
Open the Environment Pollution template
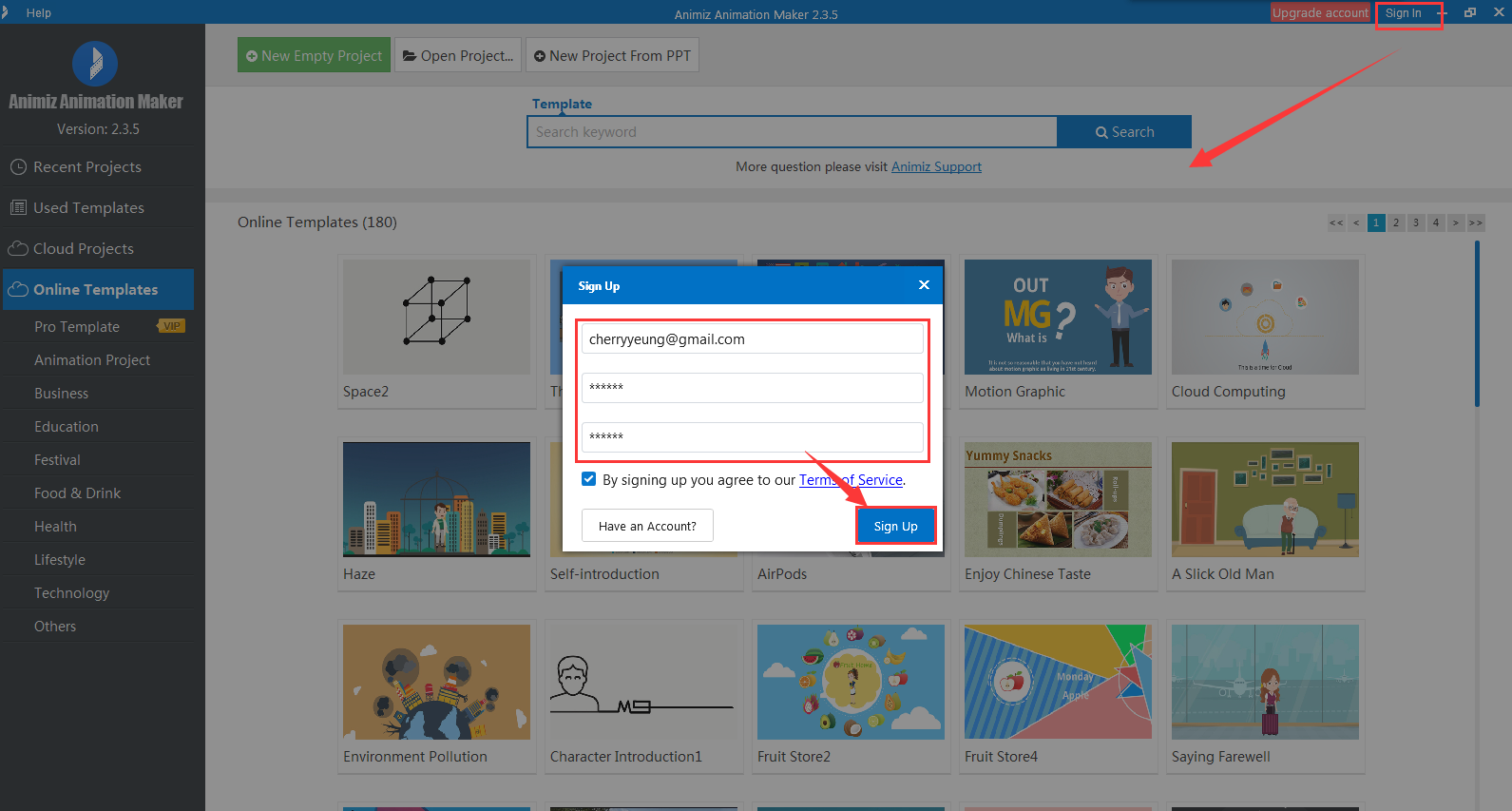[436, 682]
